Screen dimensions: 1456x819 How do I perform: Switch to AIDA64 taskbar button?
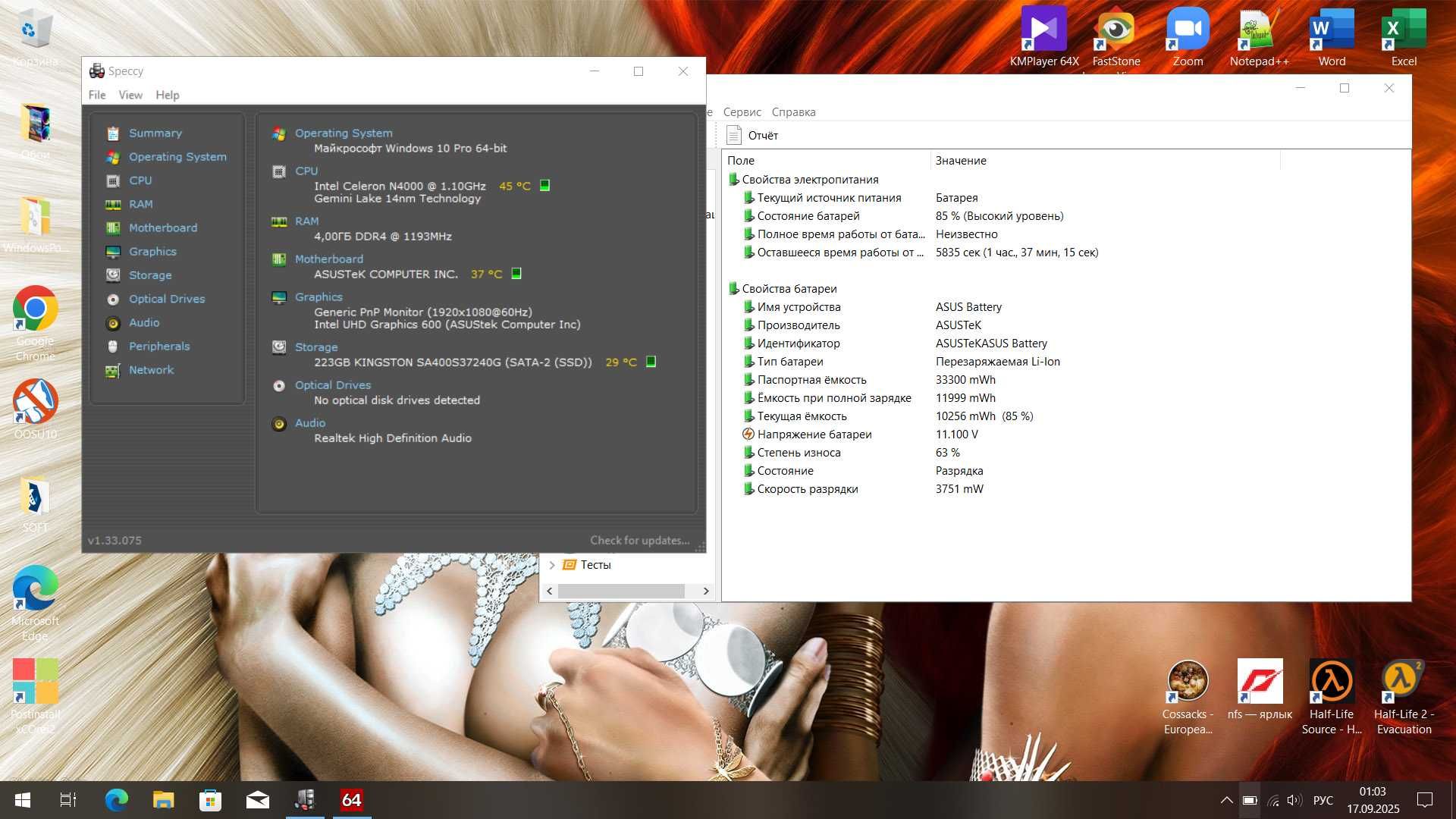click(352, 800)
